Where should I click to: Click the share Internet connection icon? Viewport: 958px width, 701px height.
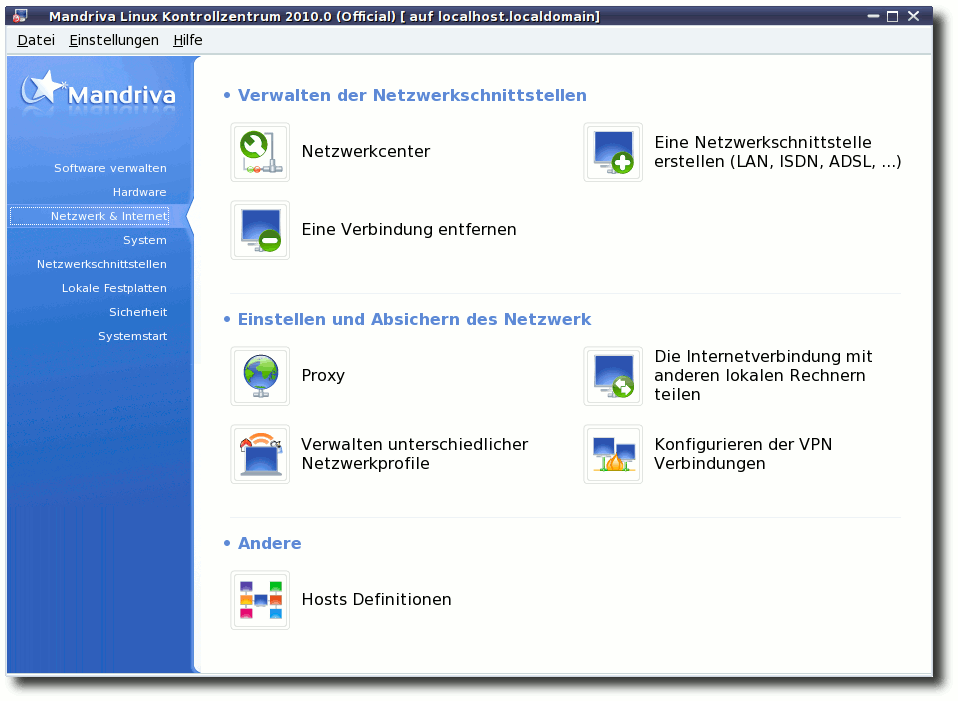[613, 376]
